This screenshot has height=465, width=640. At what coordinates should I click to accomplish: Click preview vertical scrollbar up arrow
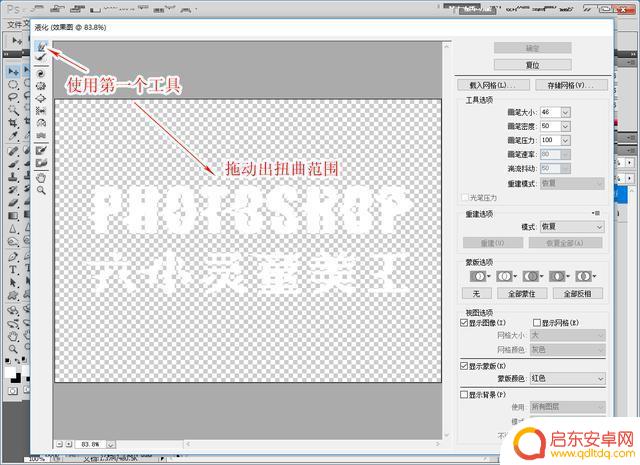click(x=447, y=46)
